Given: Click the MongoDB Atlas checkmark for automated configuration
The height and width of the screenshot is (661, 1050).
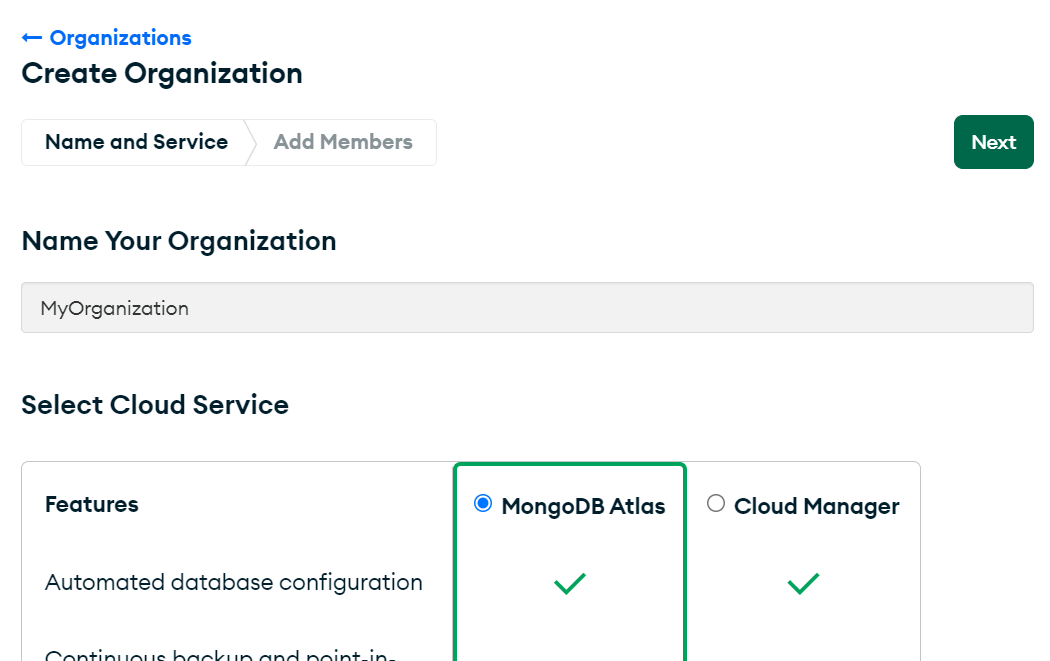Looking at the screenshot, I should pos(570,583).
